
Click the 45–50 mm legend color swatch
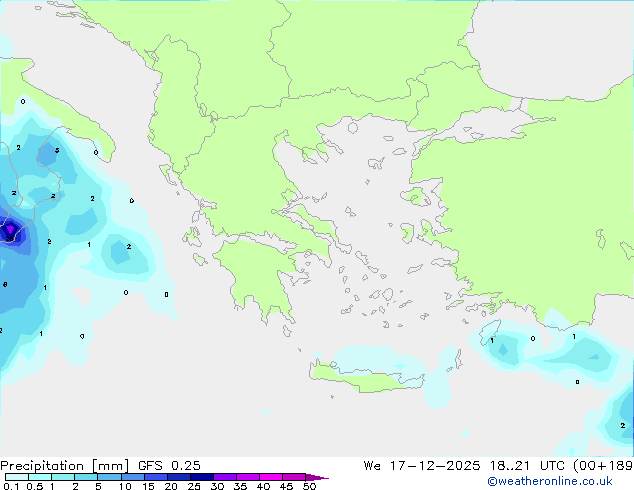[294, 477]
